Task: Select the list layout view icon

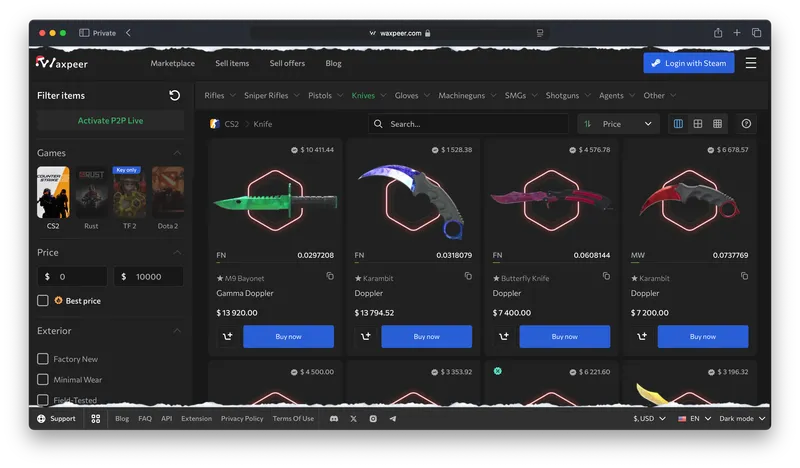Action: 678,124
